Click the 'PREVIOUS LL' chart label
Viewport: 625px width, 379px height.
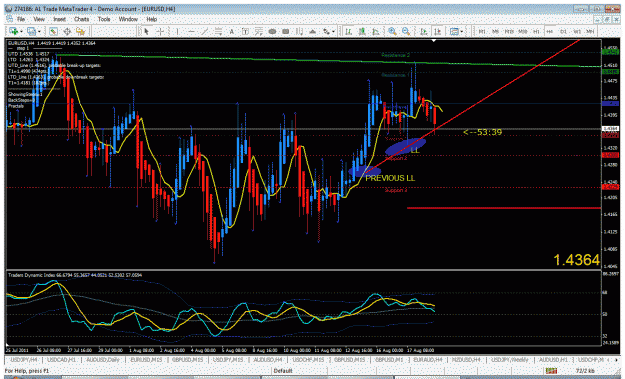390,178
